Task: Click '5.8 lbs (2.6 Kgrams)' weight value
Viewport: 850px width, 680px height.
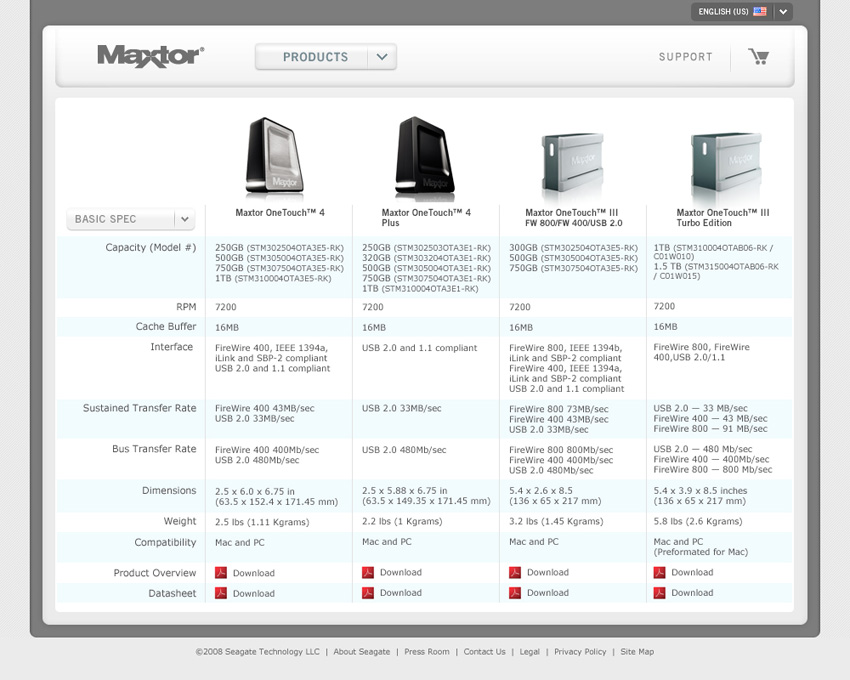Action: 698,521
